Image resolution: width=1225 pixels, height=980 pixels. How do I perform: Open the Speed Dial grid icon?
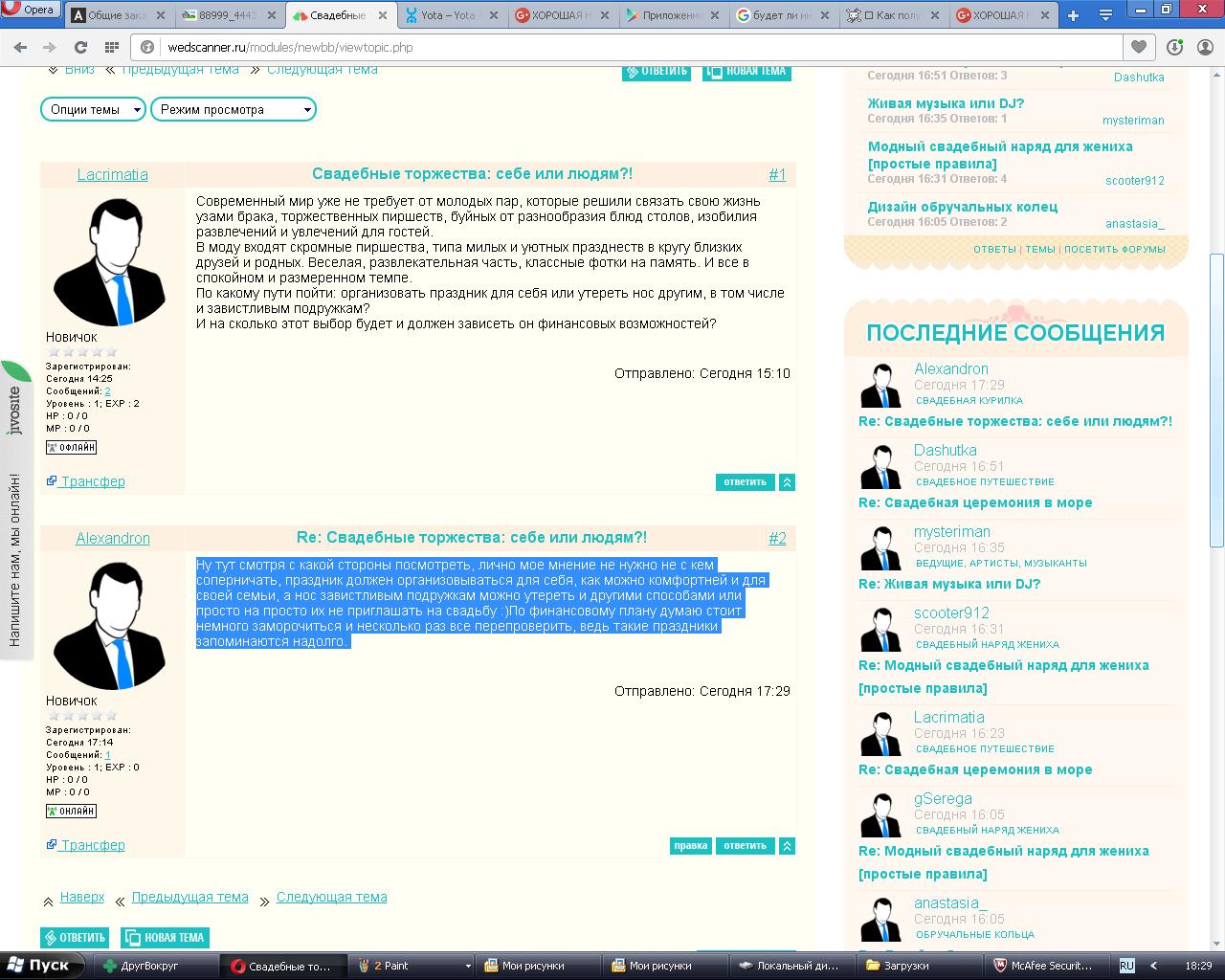click(x=111, y=47)
